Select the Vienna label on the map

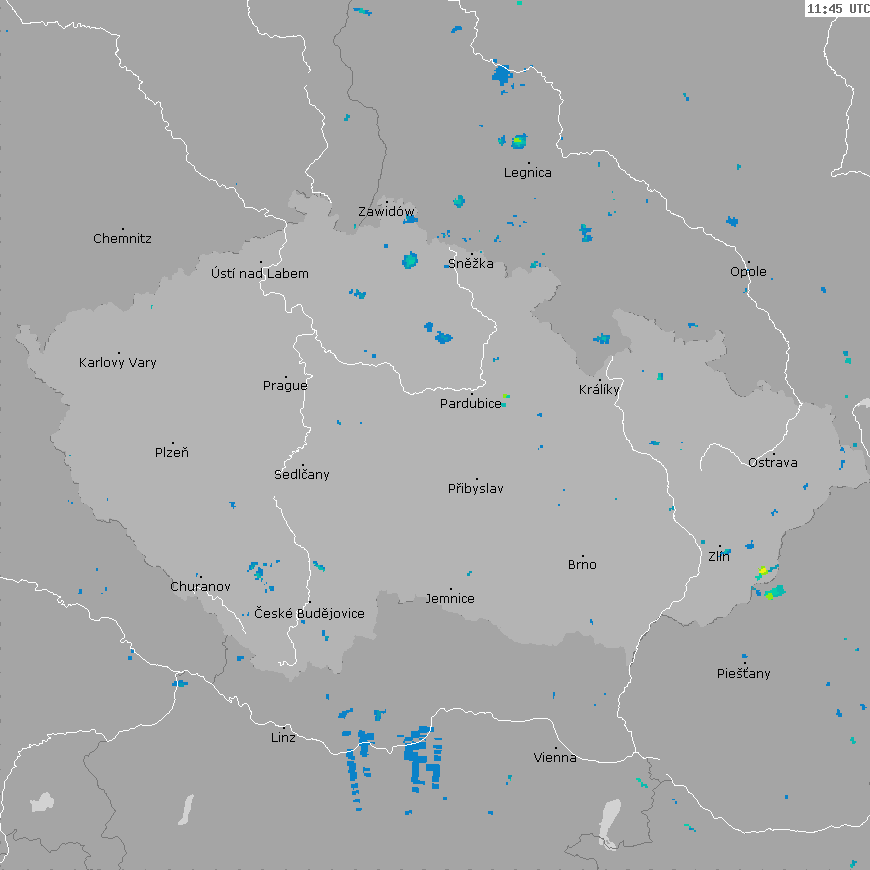555,758
